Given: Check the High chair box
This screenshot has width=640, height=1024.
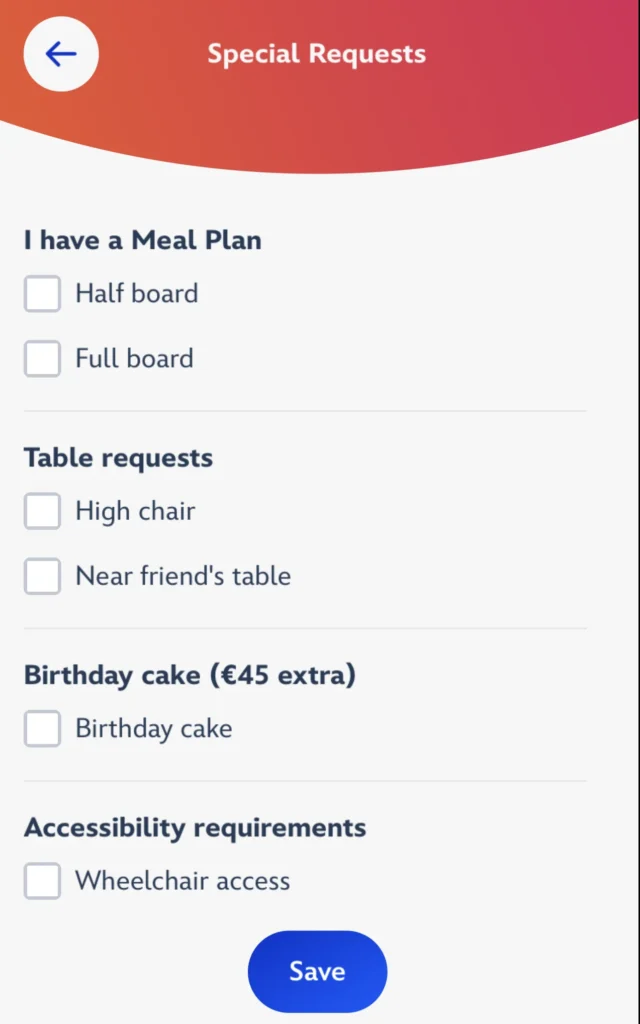Looking at the screenshot, I should (42, 512).
